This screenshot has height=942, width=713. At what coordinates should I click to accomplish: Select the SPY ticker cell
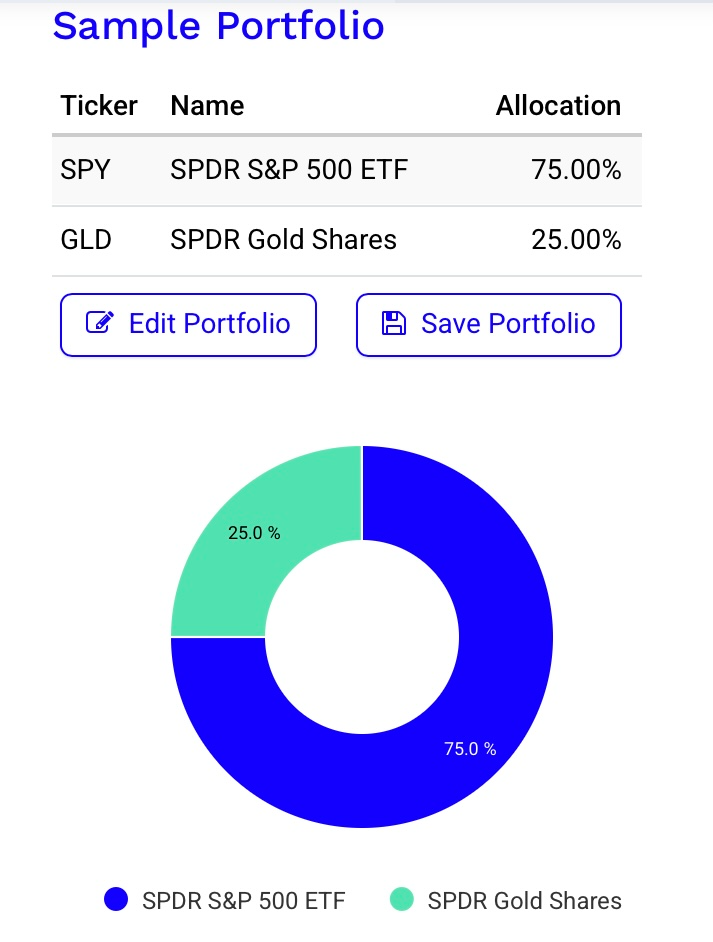point(85,170)
